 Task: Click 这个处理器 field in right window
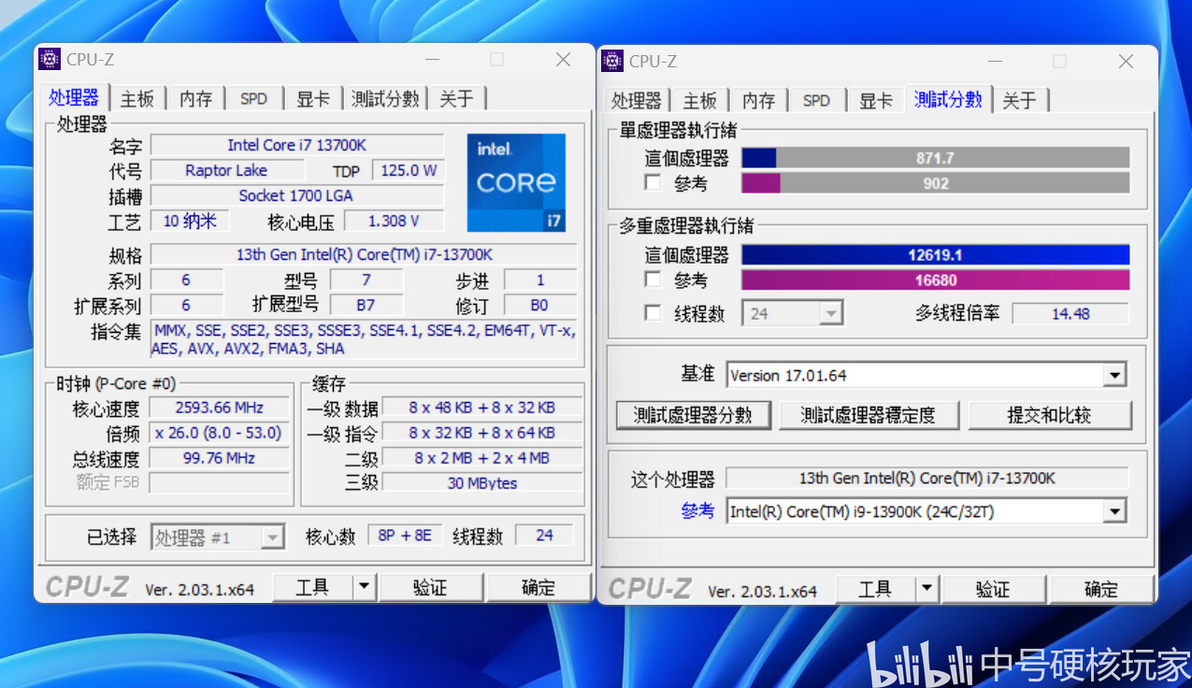click(x=927, y=478)
